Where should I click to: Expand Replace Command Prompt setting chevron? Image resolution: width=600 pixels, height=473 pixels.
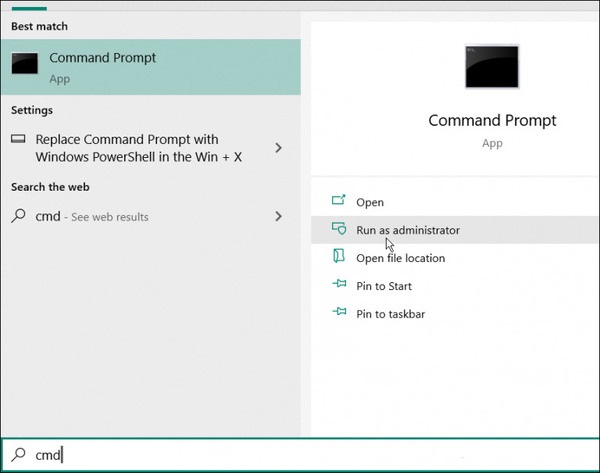(279, 148)
